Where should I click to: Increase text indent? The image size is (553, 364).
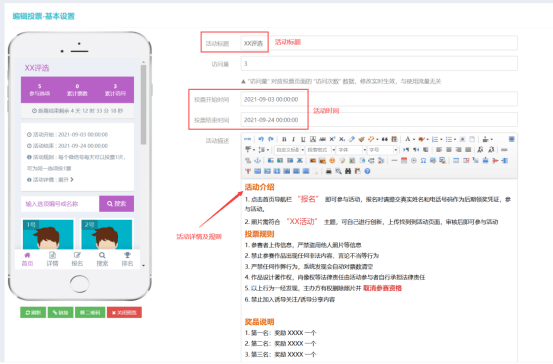[x=425, y=150]
